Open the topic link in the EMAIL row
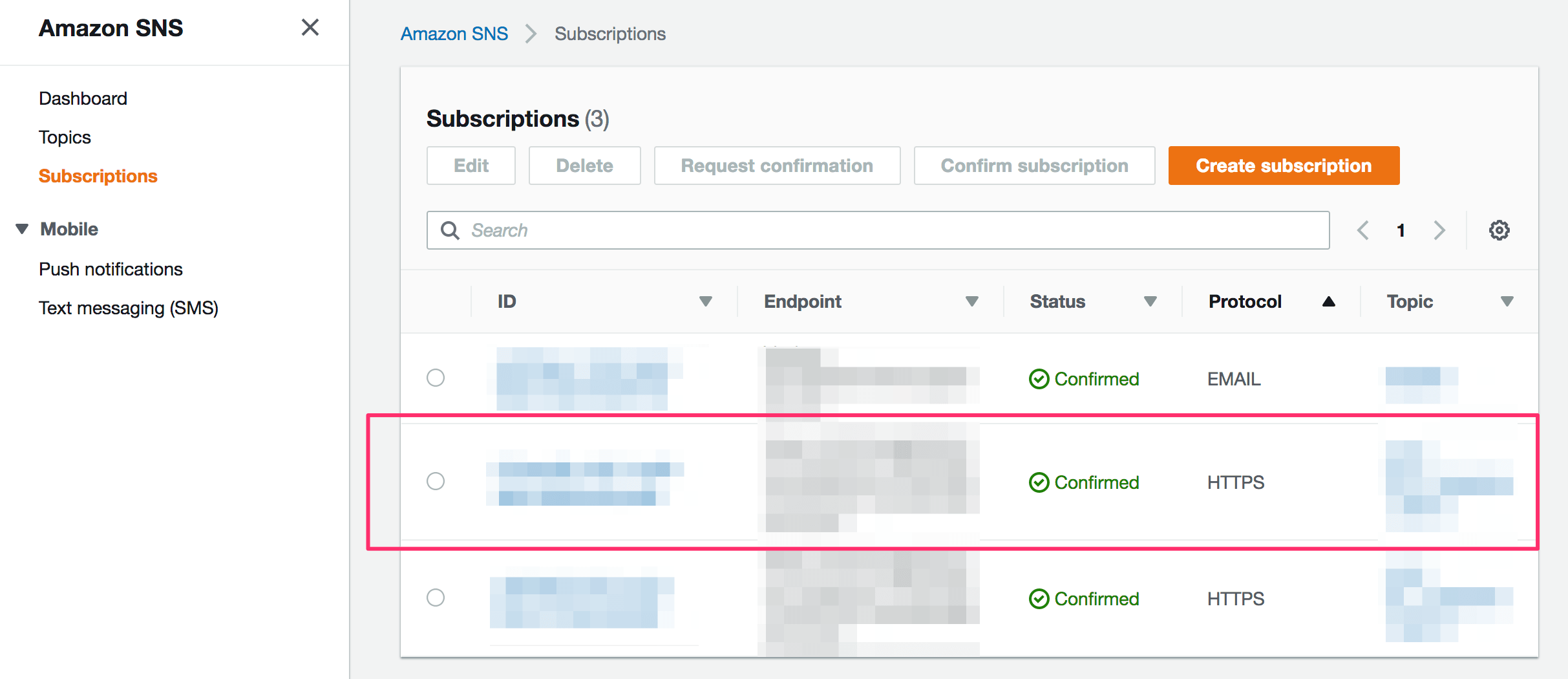Image resolution: width=1568 pixels, height=679 pixels. pos(1421,384)
